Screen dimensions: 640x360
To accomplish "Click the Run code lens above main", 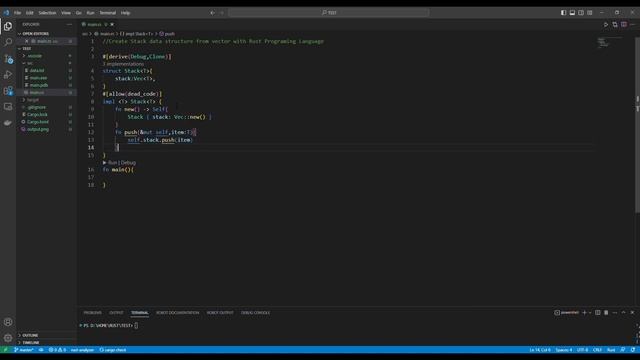I will point(112,162).
